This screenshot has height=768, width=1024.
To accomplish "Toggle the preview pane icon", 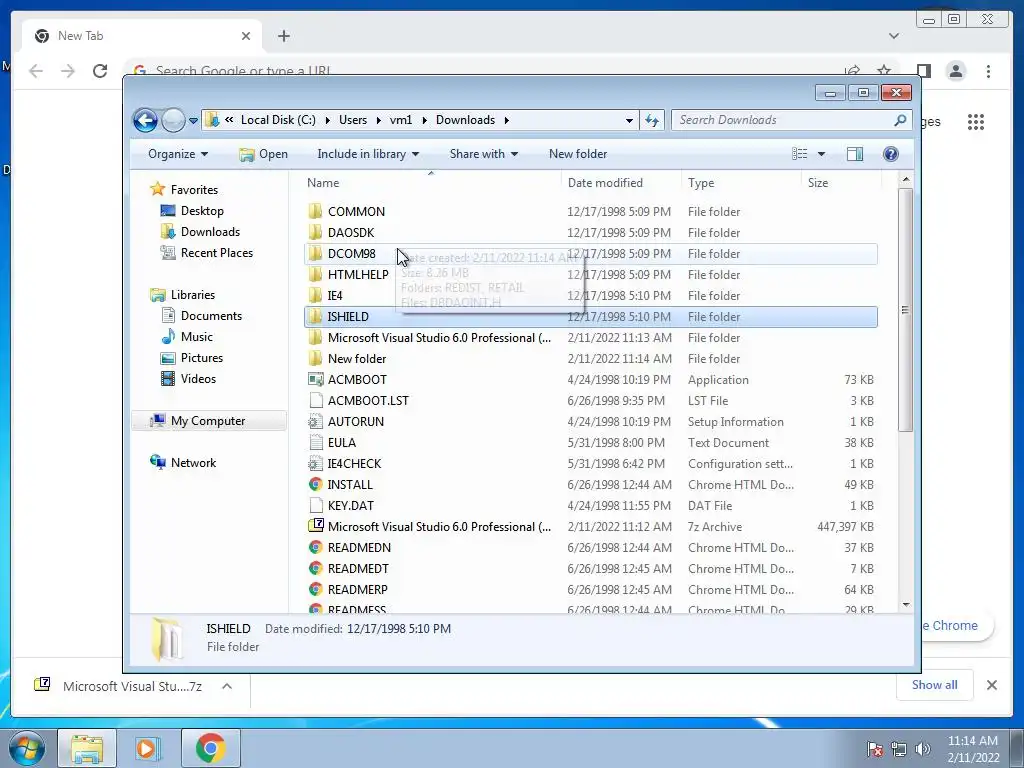I will tap(854, 154).
